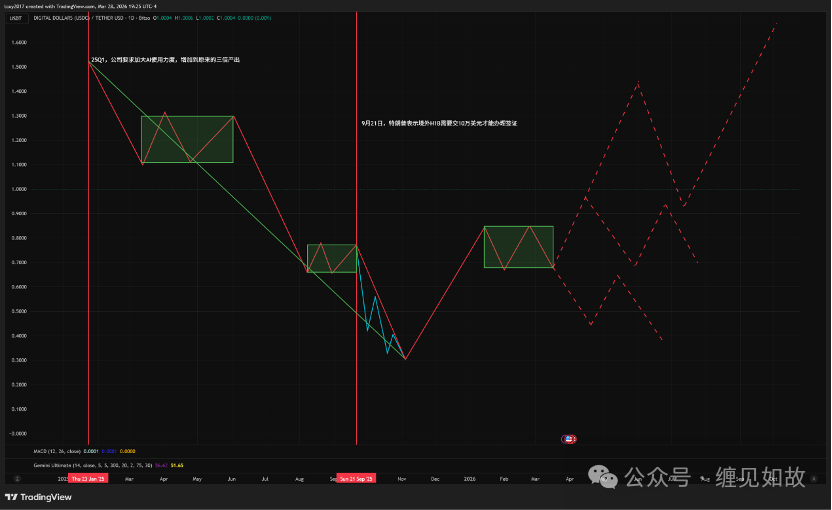
Task: Click the right green rectangle drawing near 0.8
Action: pyautogui.click(x=519, y=247)
